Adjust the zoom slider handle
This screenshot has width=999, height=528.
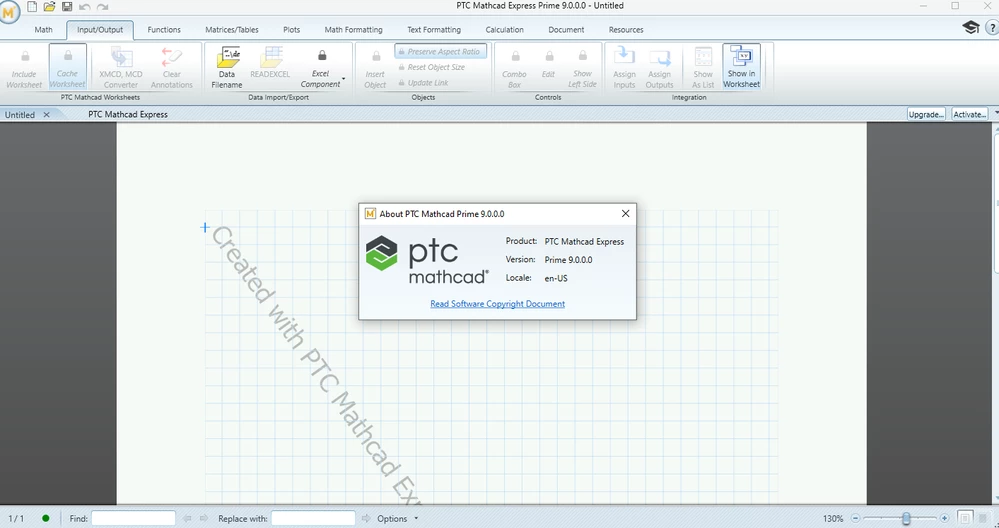click(906, 518)
